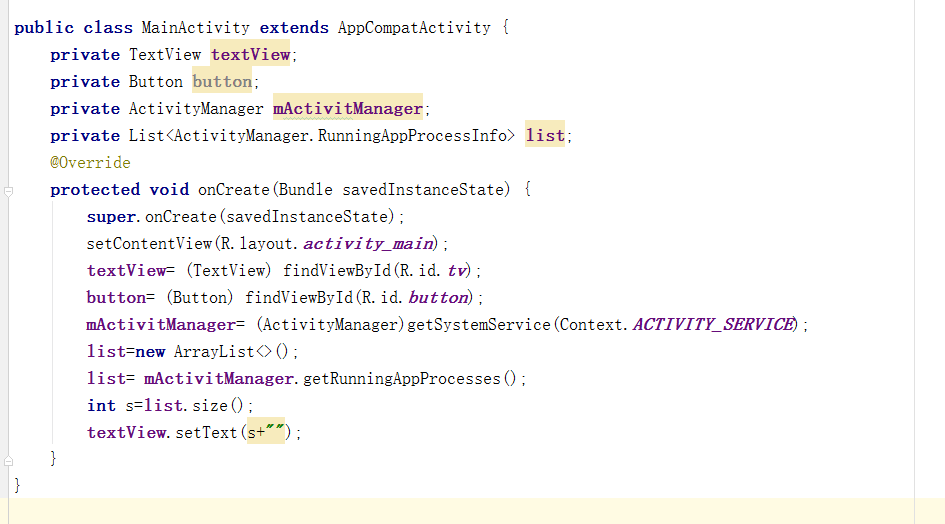Image resolution: width=945 pixels, height=524 pixels.
Task: Click setContentView method call
Action: pos(149,244)
